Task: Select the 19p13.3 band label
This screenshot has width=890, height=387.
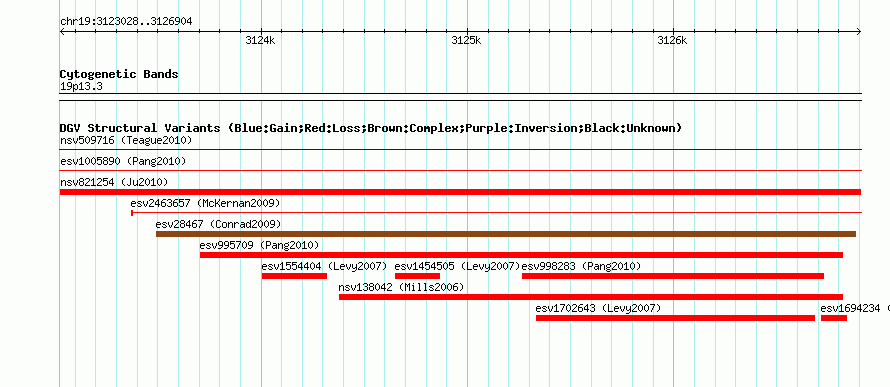Action: pos(81,87)
